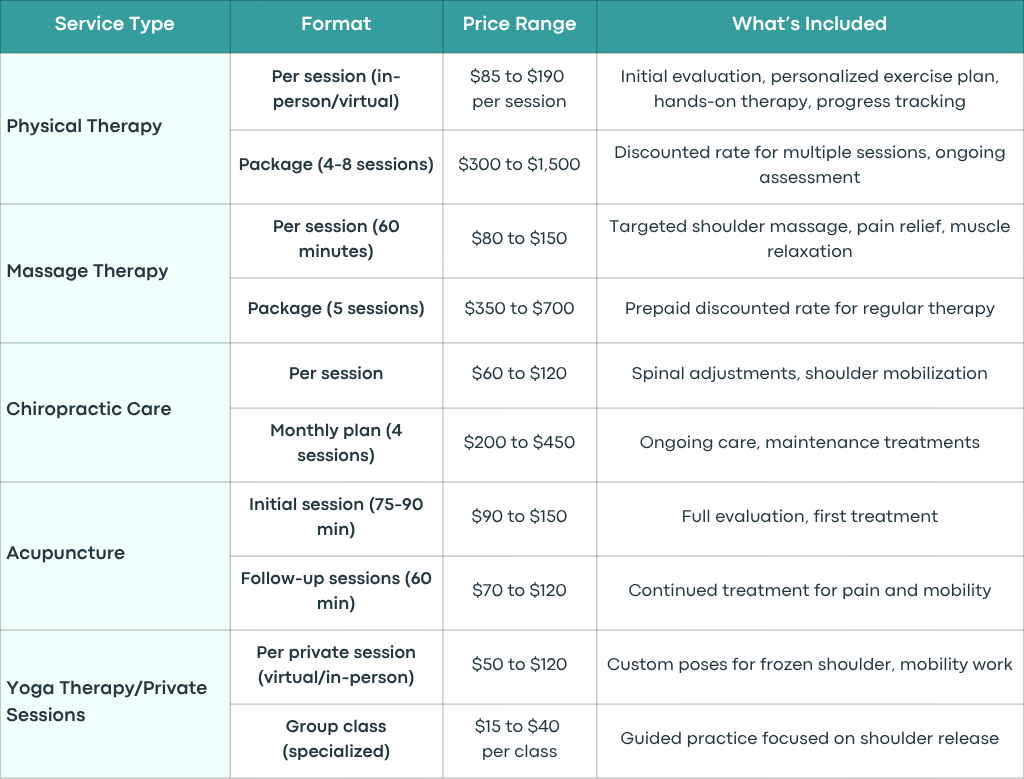The image size is (1024, 779).
Task: Select the What's Included column header
Action: pos(810,26)
